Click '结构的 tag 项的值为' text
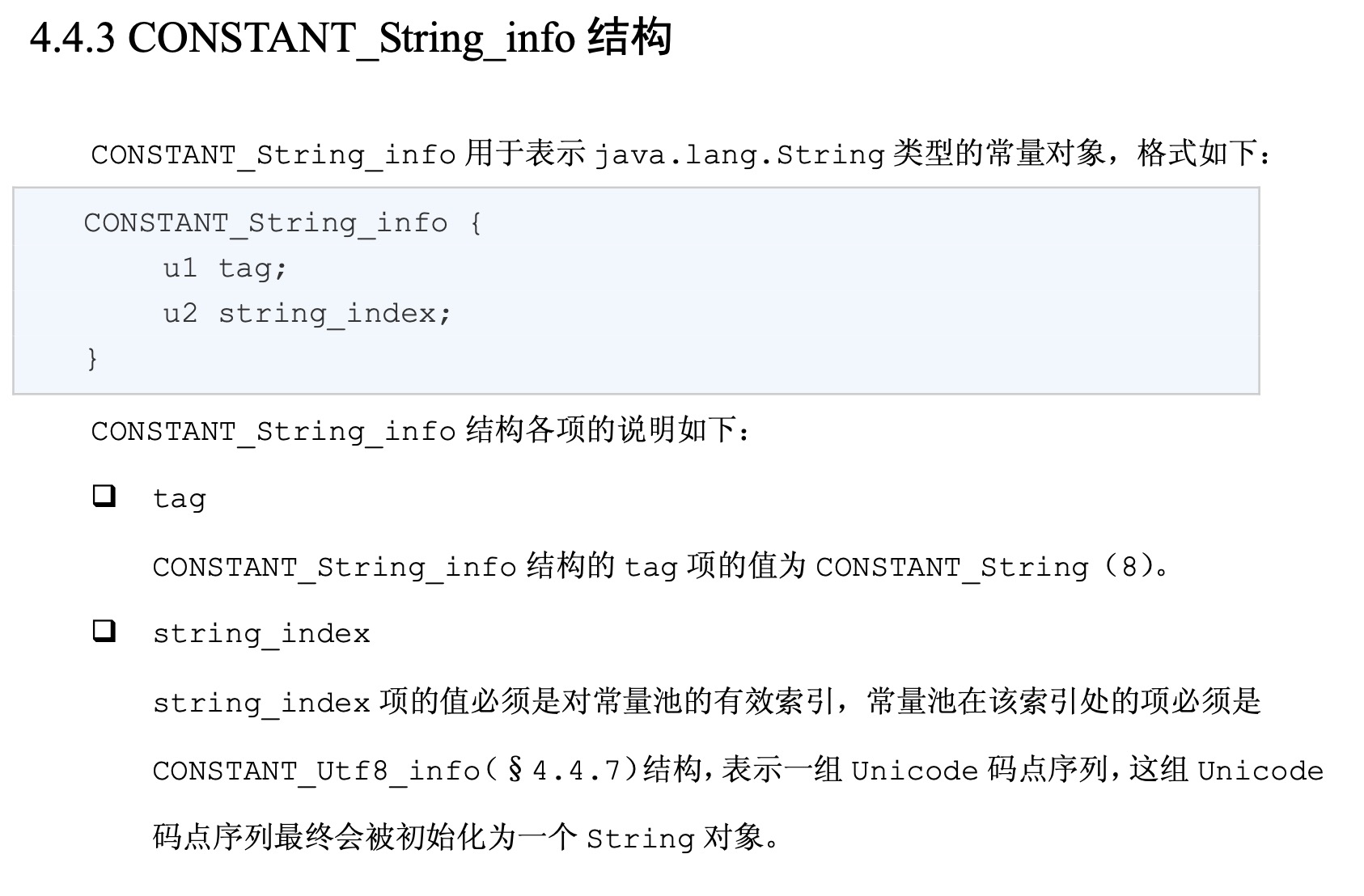 coord(666,567)
